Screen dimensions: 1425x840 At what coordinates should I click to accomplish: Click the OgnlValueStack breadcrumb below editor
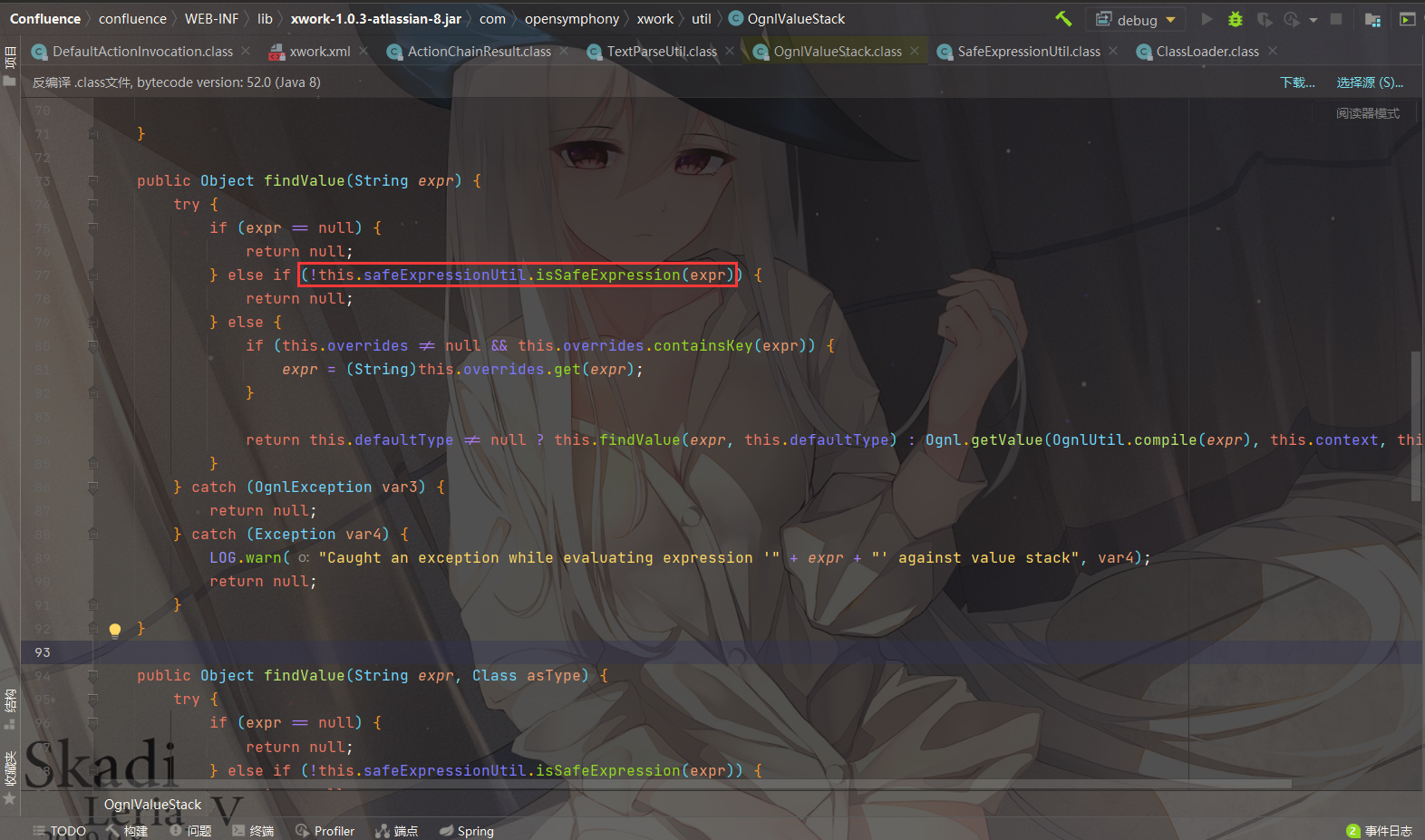coord(152,805)
